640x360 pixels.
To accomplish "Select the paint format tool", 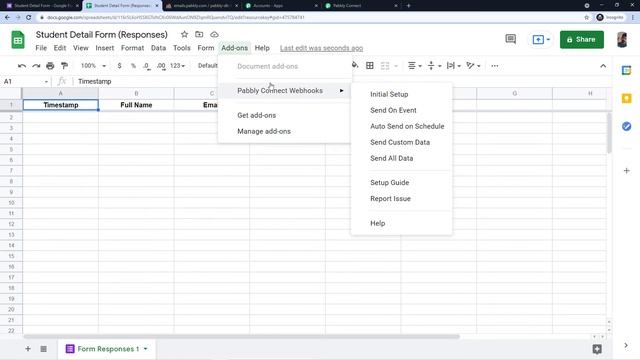I will click(64, 66).
